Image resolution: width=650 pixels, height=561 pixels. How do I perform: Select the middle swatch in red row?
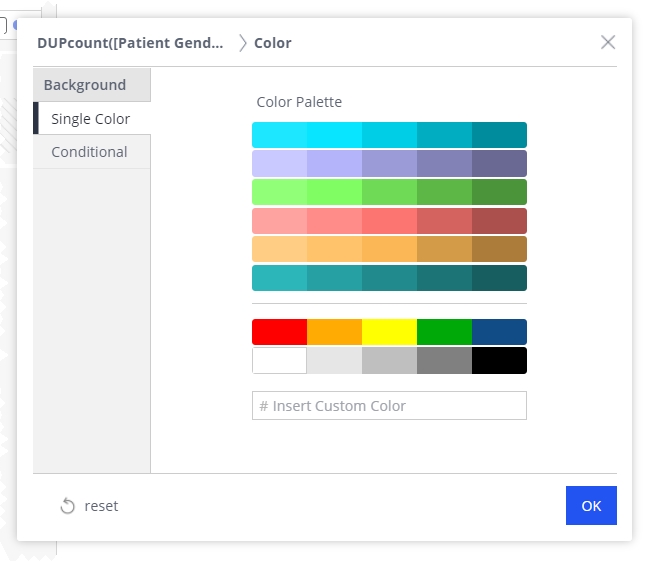389,221
